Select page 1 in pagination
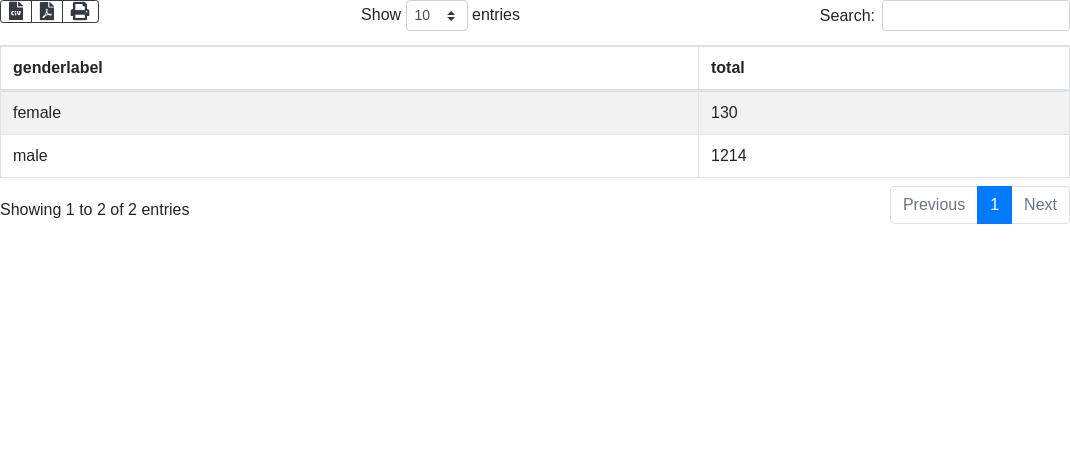Viewport: 1070px width, 450px height. [x=994, y=205]
